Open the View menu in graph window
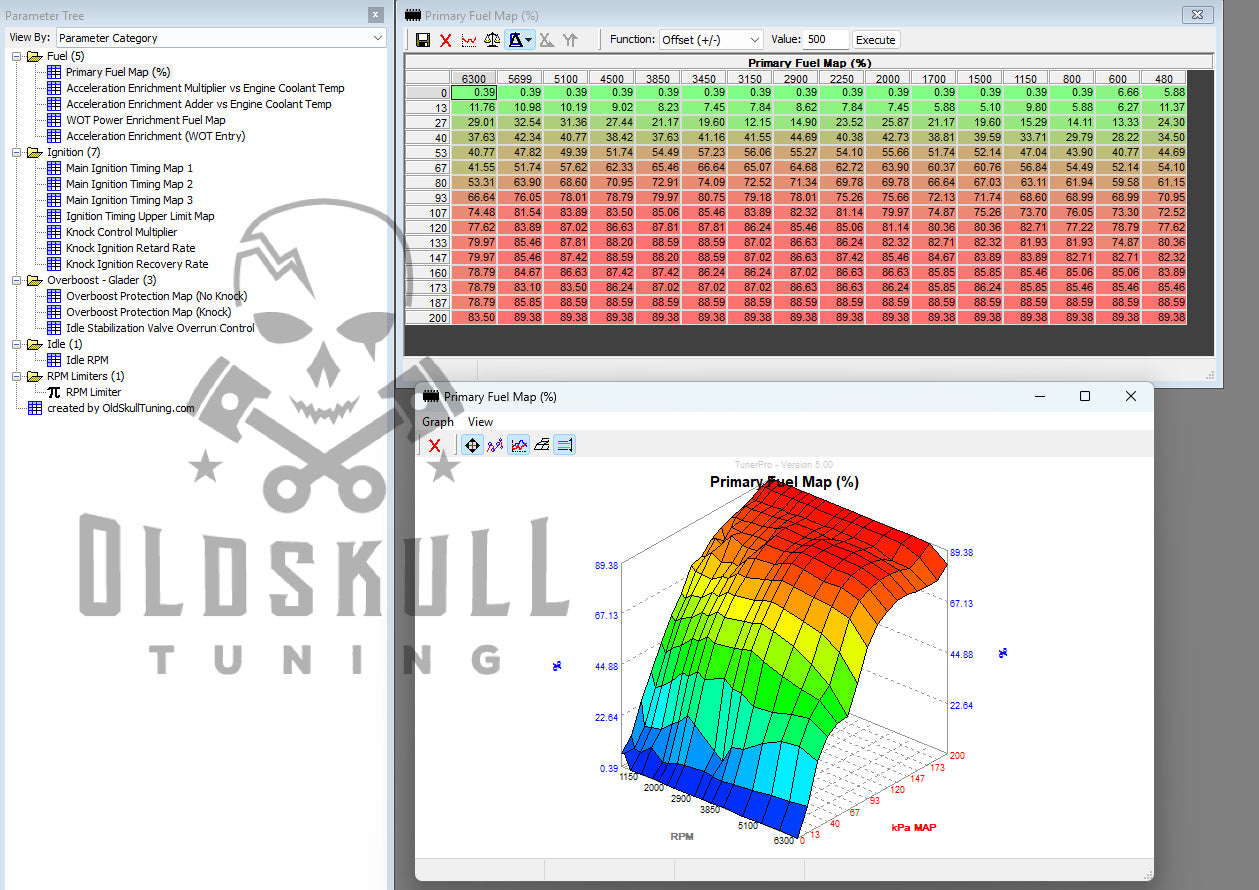Viewport: 1259px width, 890px height. (480, 422)
